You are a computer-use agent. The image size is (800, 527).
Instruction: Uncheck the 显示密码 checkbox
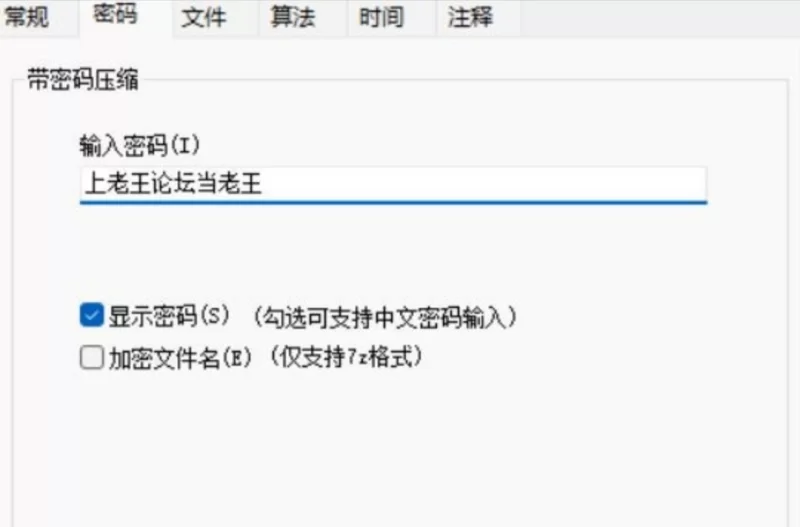pos(92,315)
